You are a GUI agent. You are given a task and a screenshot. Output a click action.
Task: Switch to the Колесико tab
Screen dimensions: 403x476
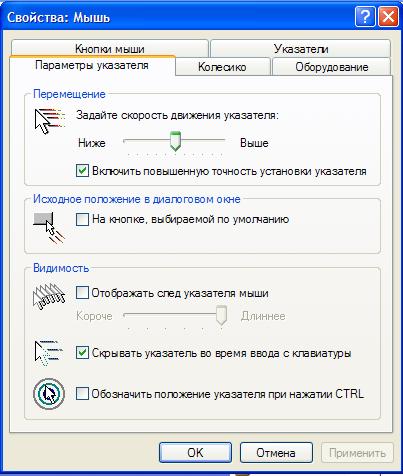(x=222, y=67)
